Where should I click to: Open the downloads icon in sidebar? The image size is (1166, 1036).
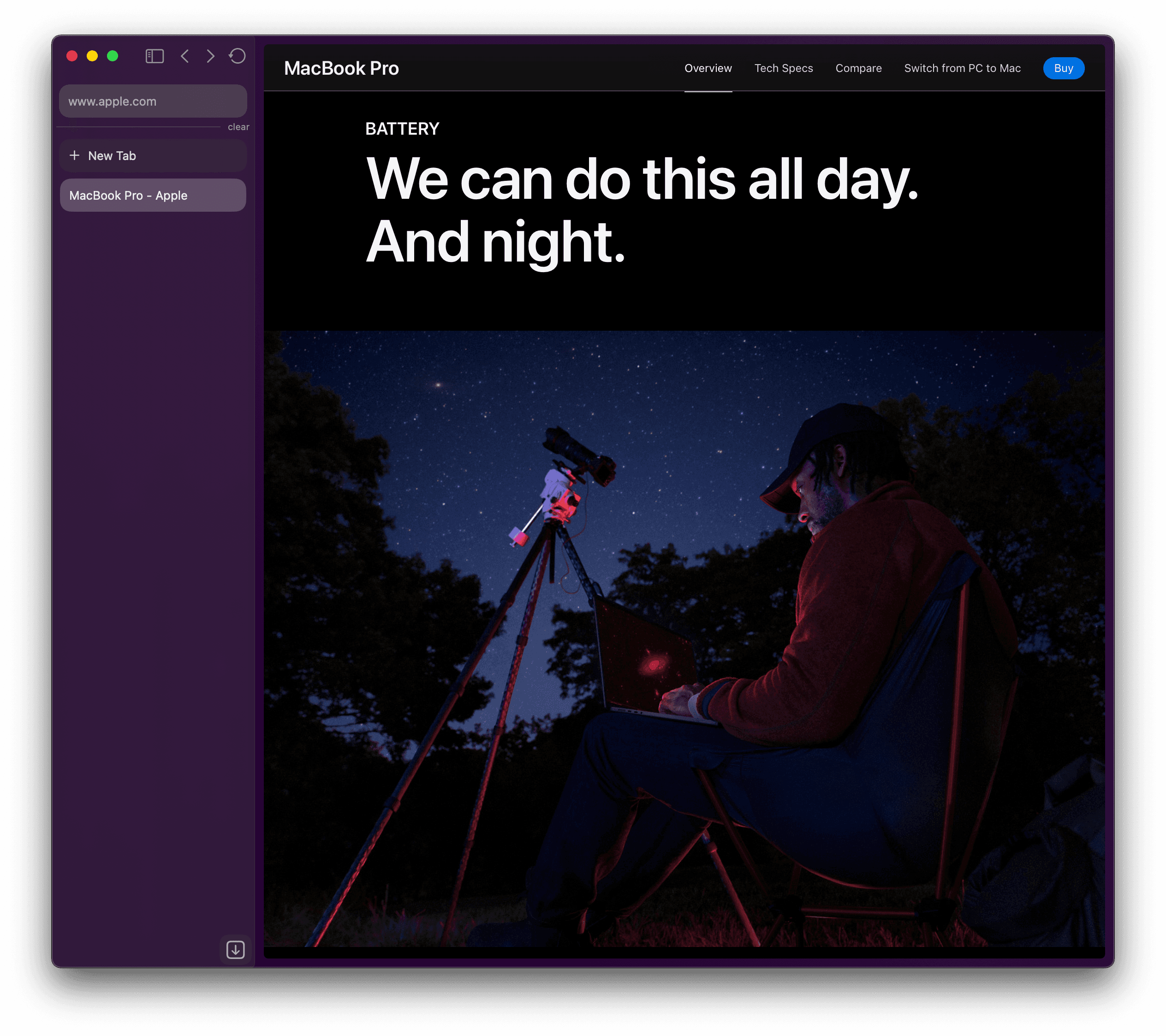tap(235, 949)
